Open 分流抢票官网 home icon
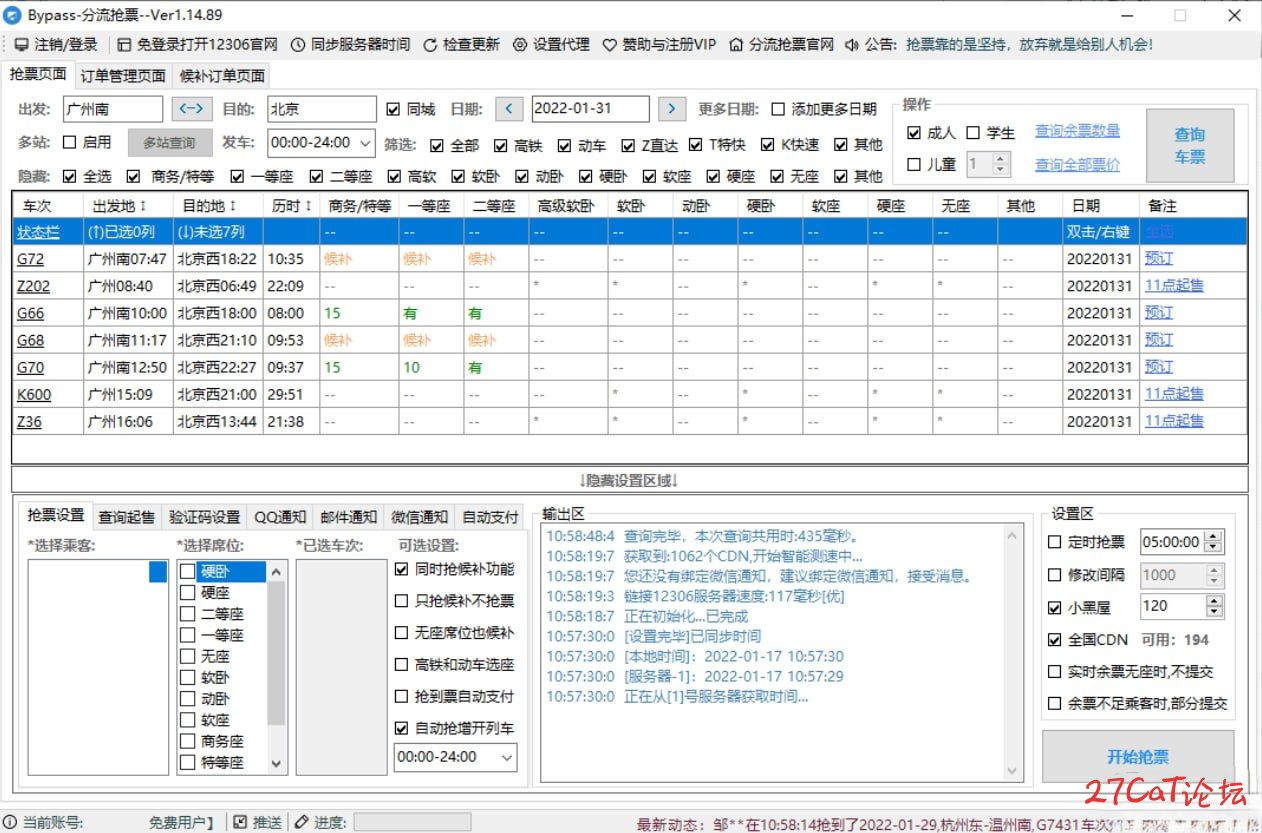This screenshot has height=833, width=1262. pos(737,45)
